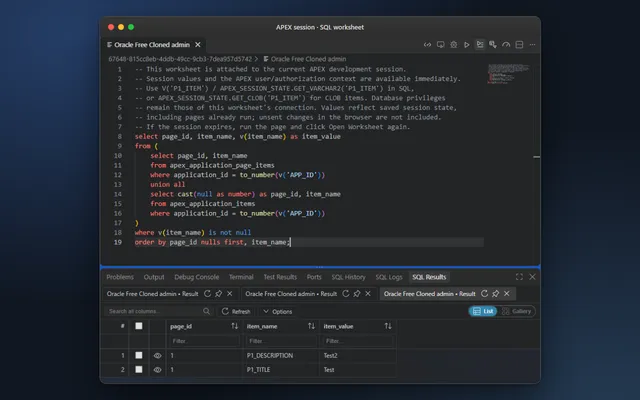Viewport: 640px width, 400px height.
Task: Click the Run Statement play icon
Action: [x=467, y=45]
